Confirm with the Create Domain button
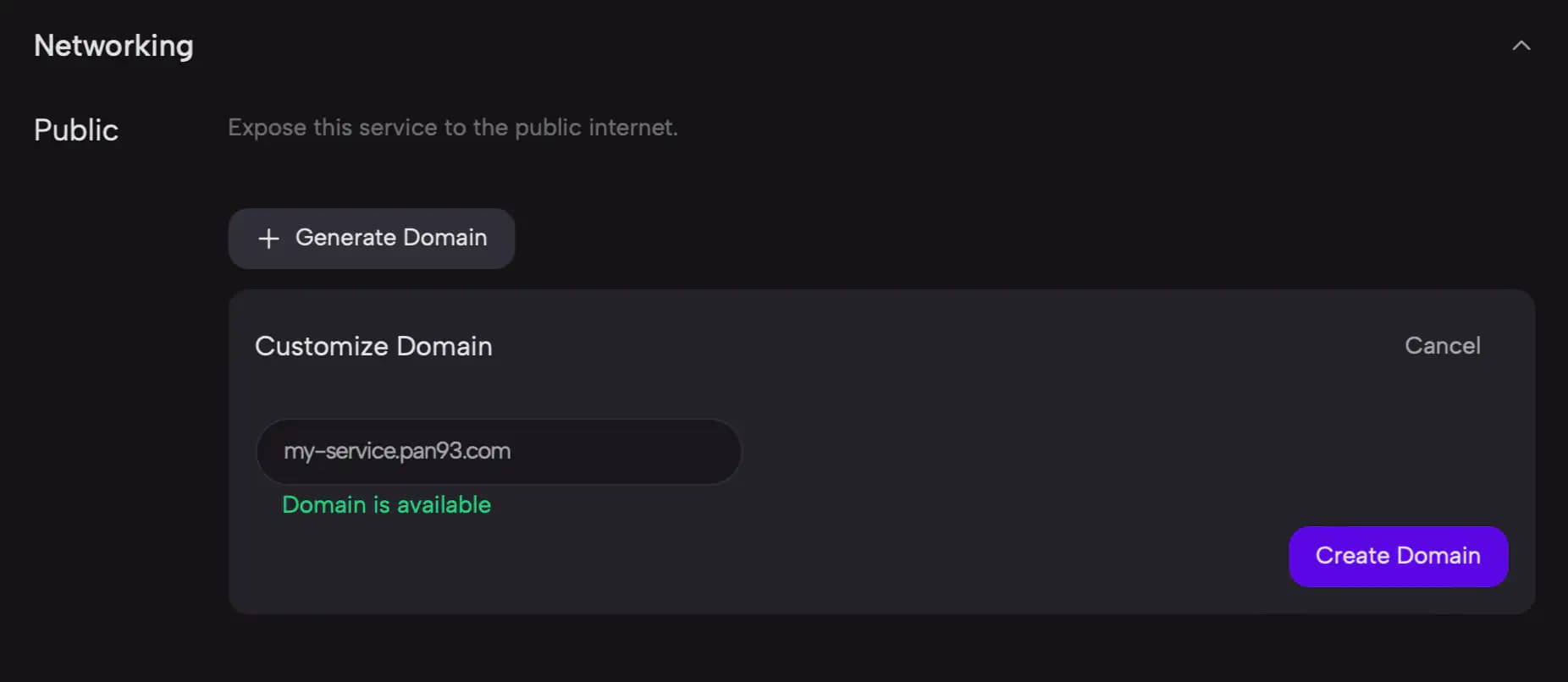Image resolution: width=1568 pixels, height=682 pixels. [1398, 556]
